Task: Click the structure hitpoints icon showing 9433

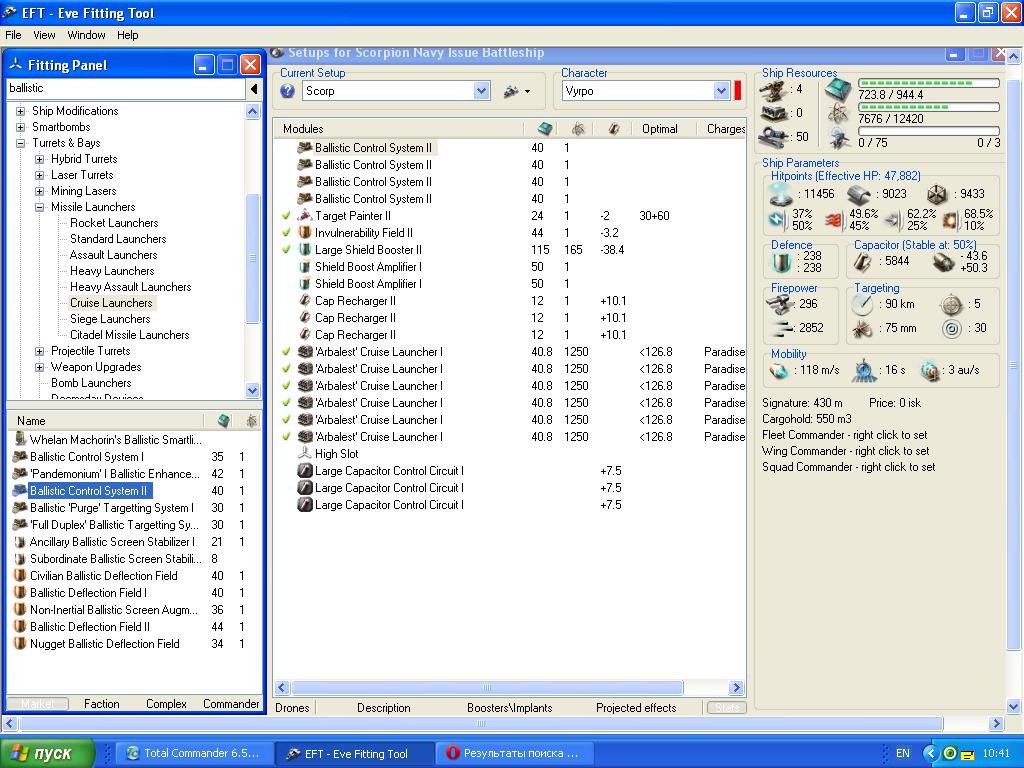Action: [936, 194]
